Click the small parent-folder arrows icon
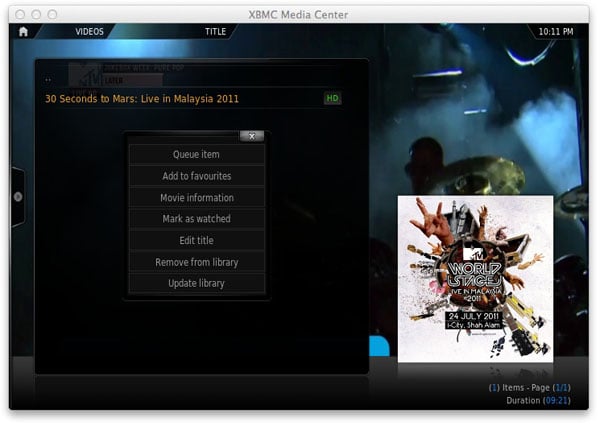Image resolution: width=600 pixels, height=426 pixels. coord(48,80)
